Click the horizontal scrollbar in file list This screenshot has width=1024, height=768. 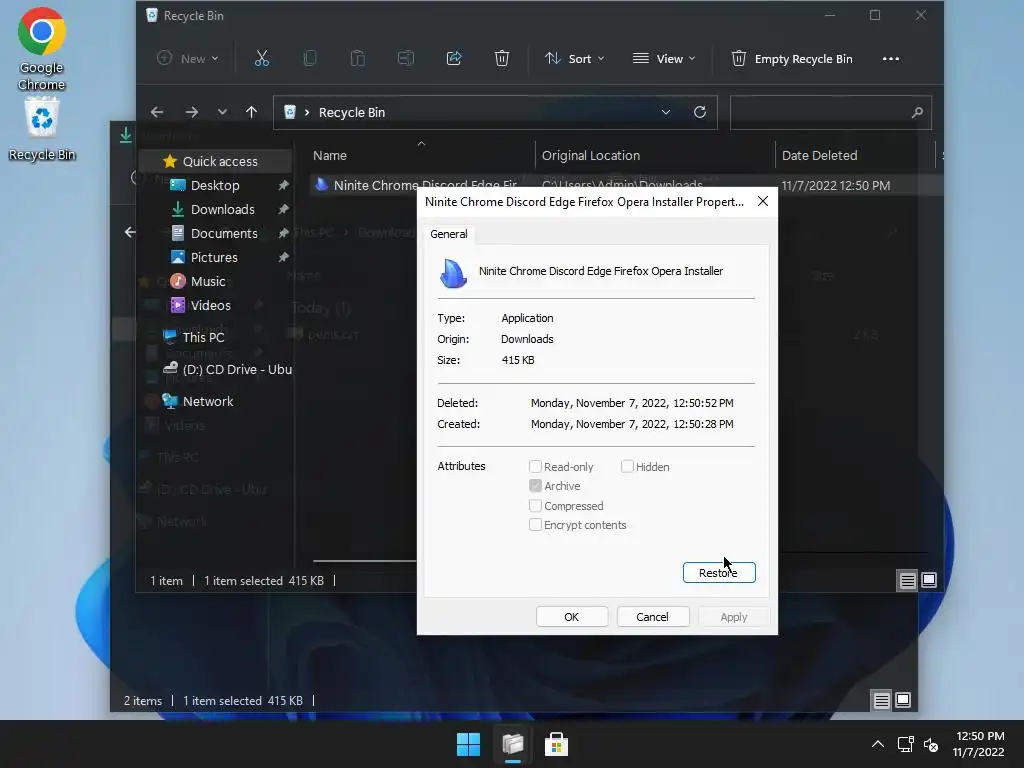pos(364,560)
